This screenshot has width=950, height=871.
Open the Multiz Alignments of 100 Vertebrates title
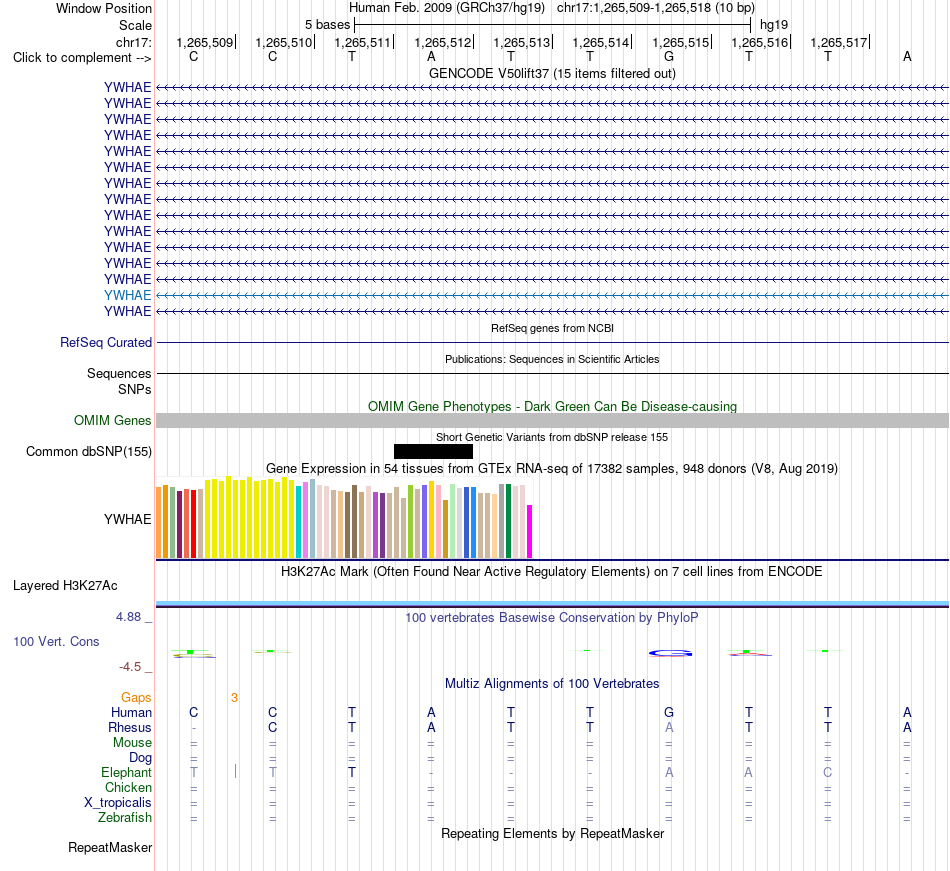tap(552, 684)
